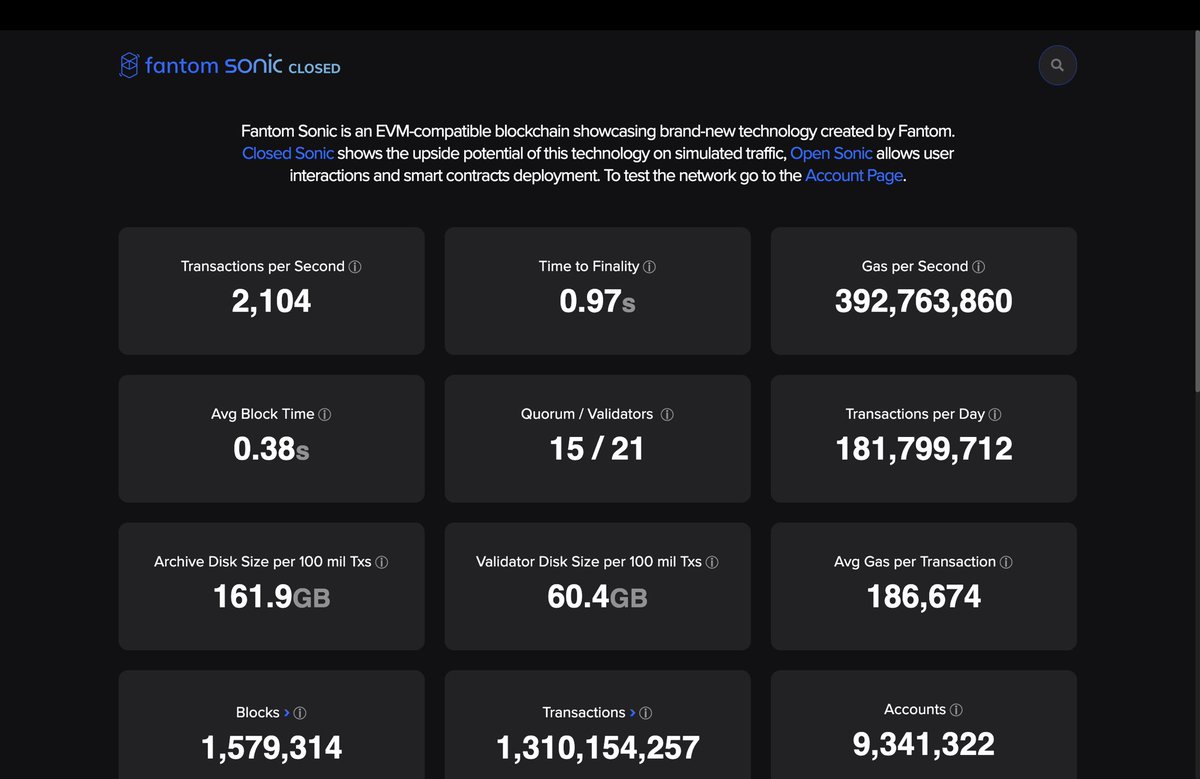
Task: Click the Gas per Second label
Action: pyautogui.click(x=914, y=266)
